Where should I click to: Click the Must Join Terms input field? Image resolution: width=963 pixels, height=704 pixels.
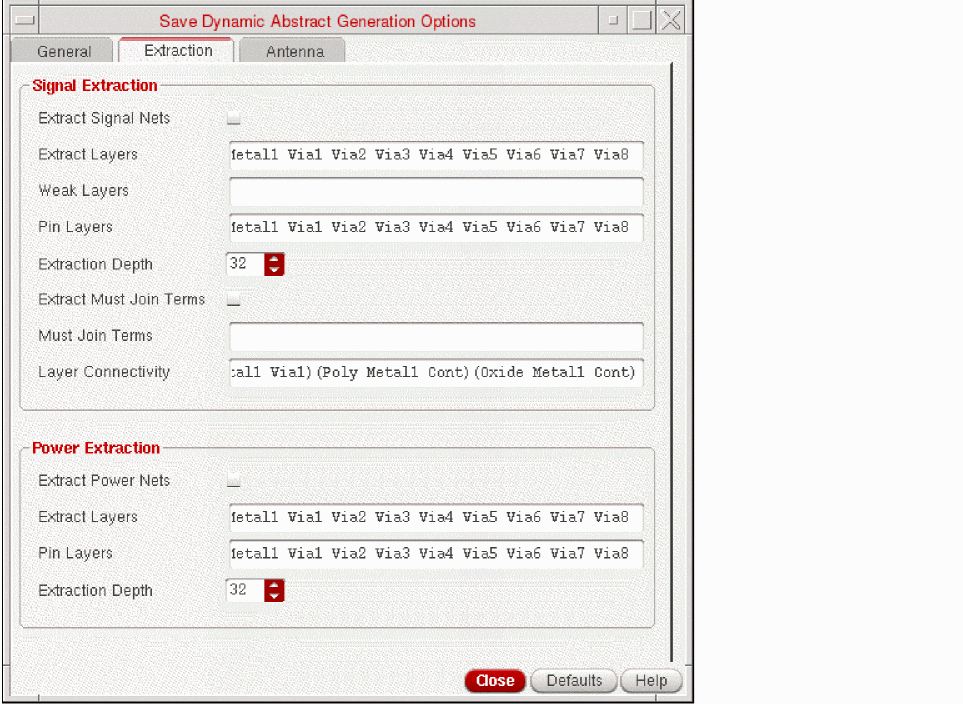pos(436,336)
